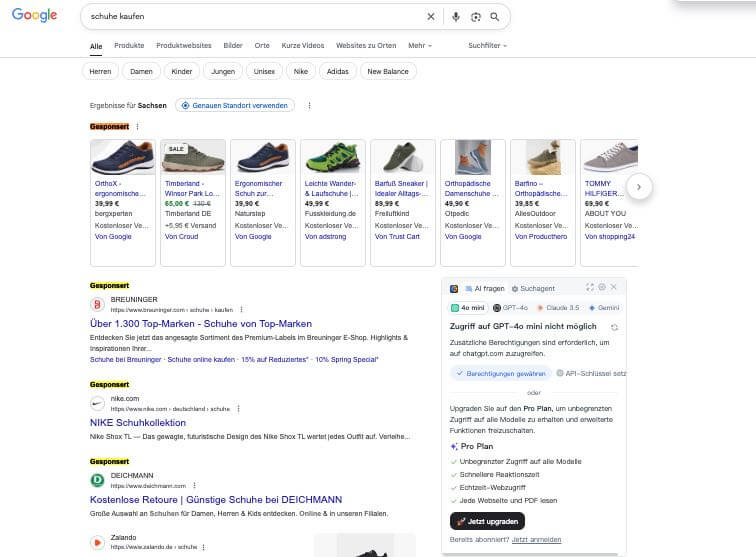Filter results by New Balance chip
The image size is (756, 557).
(x=388, y=71)
